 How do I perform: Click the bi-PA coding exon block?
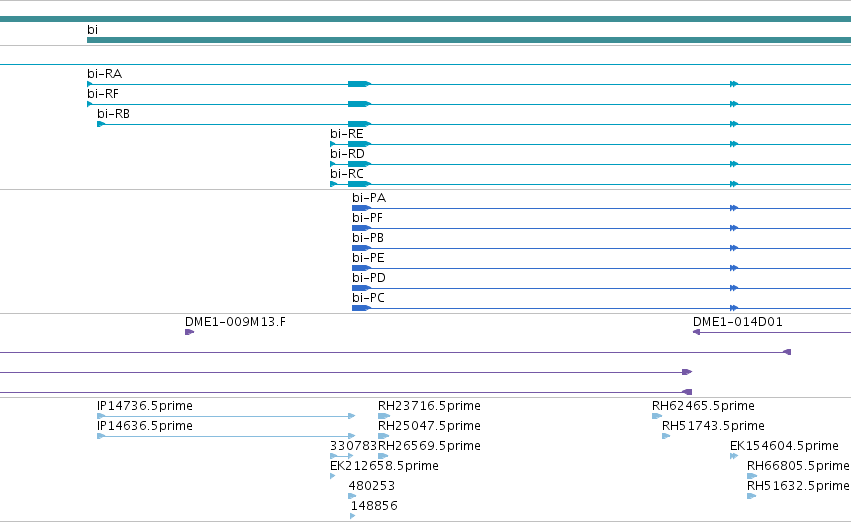(x=361, y=208)
